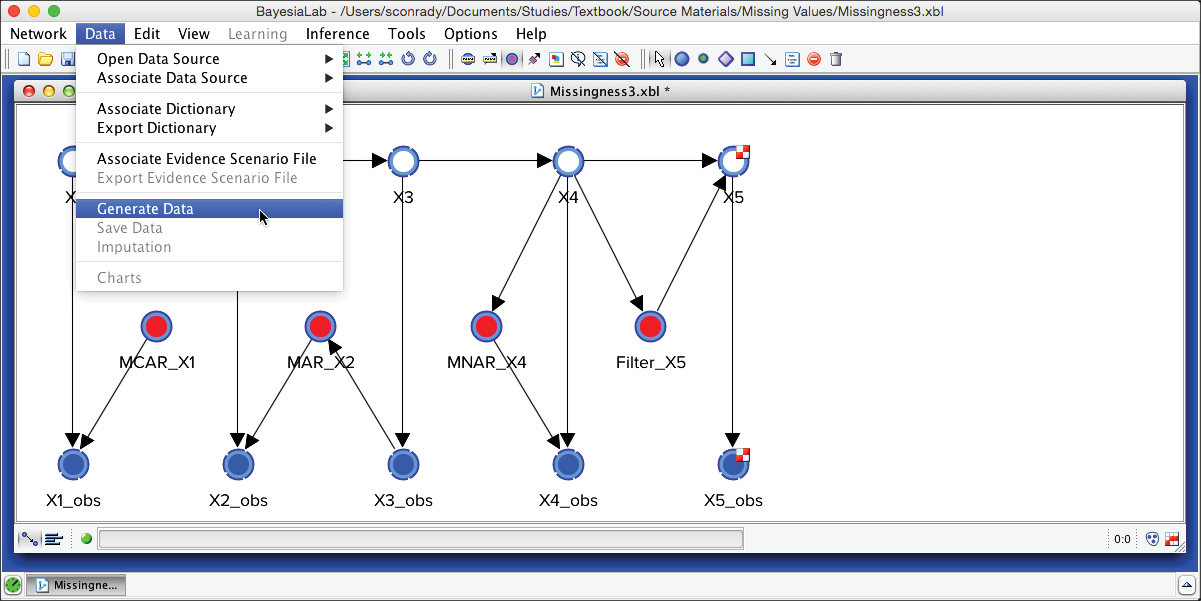
Task: Click the purple diamond decision node tool
Action: click(x=725, y=59)
